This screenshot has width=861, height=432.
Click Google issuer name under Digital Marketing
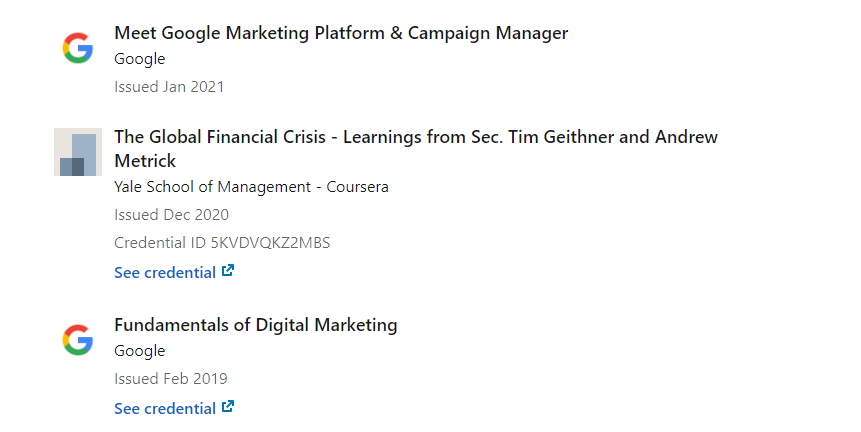pyautogui.click(x=139, y=351)
